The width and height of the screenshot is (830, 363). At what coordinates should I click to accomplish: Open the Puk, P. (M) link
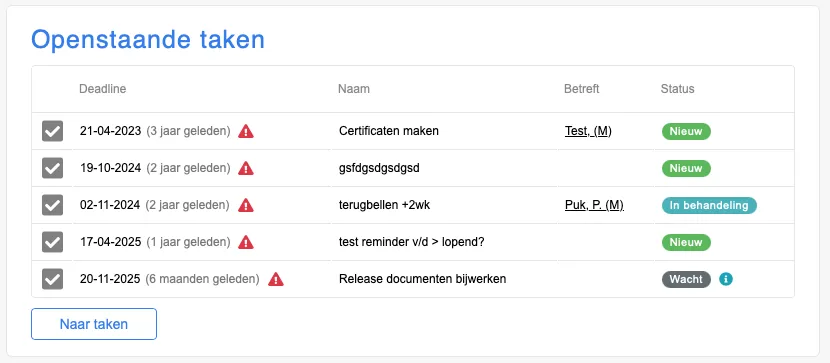594,205
